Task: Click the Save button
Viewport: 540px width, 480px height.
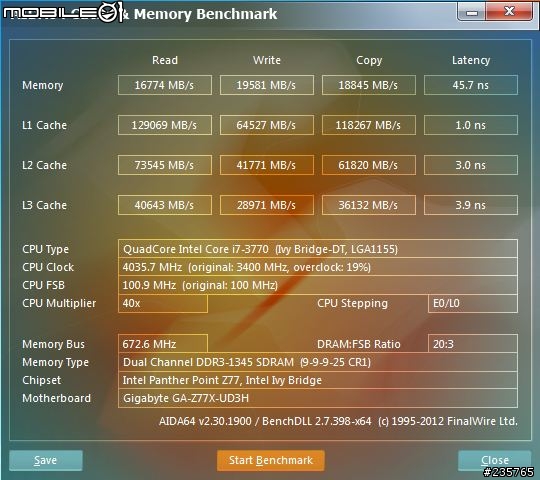Action: click(46, 460)
